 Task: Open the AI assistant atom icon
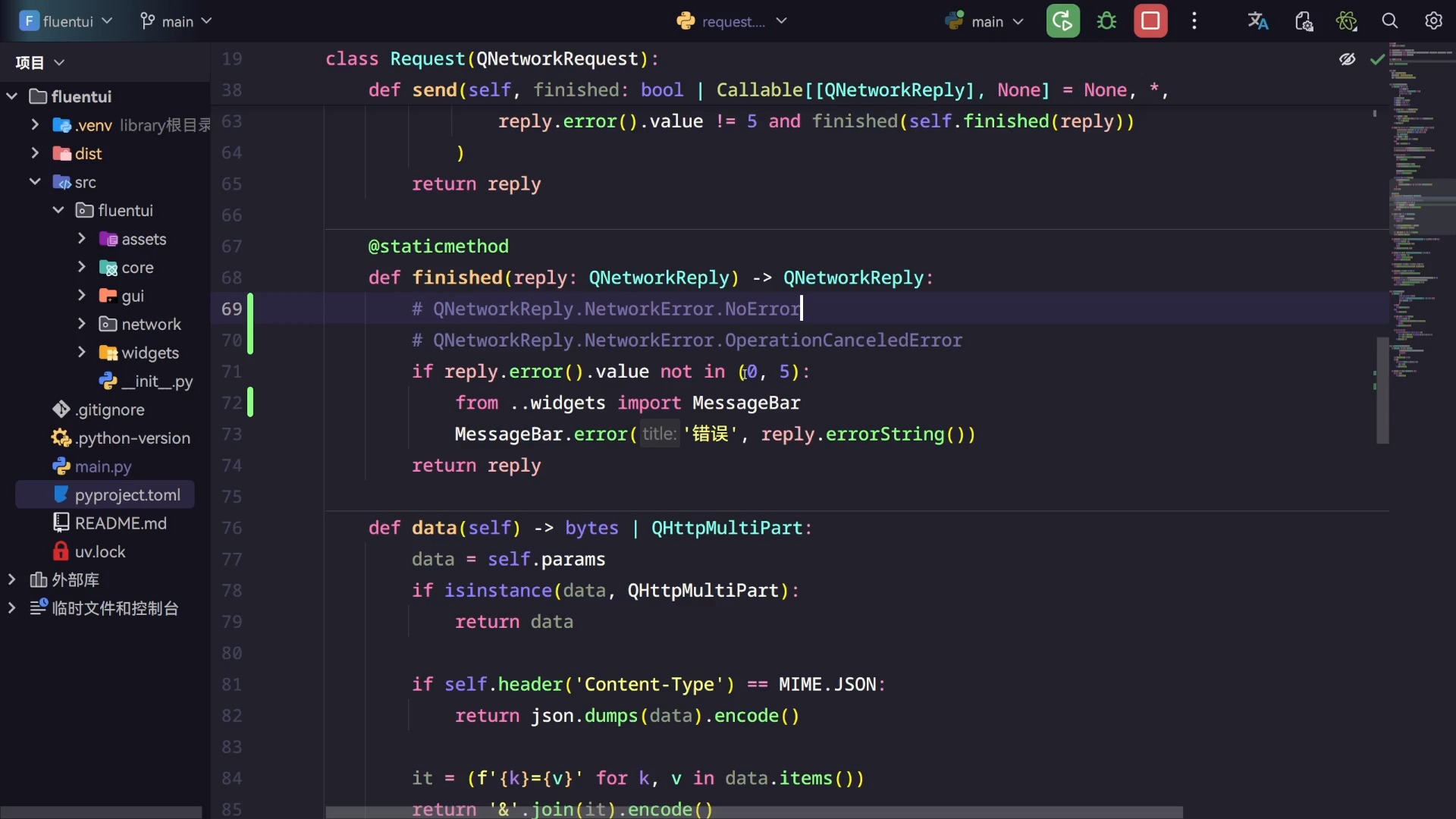tap(1347, 21)
